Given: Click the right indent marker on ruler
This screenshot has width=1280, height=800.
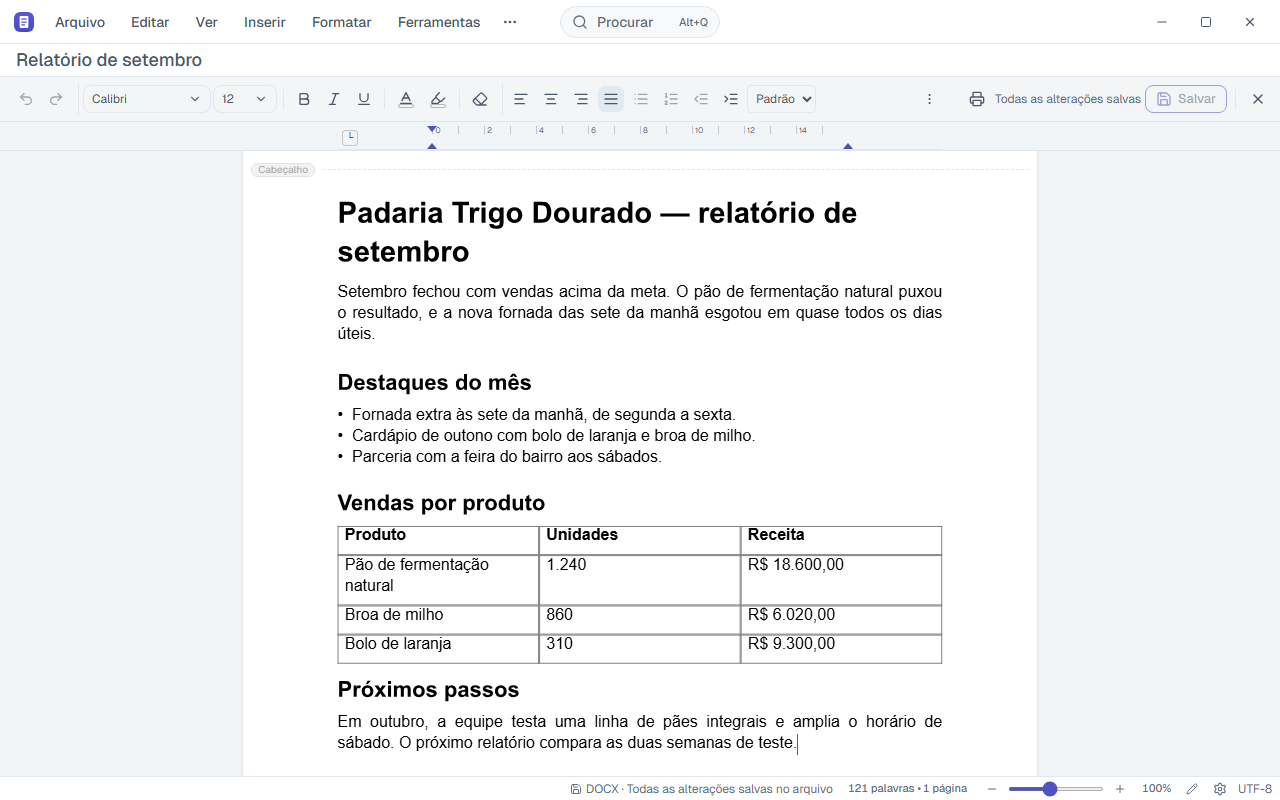Looking at the screenshot, I should click(848, 146).
